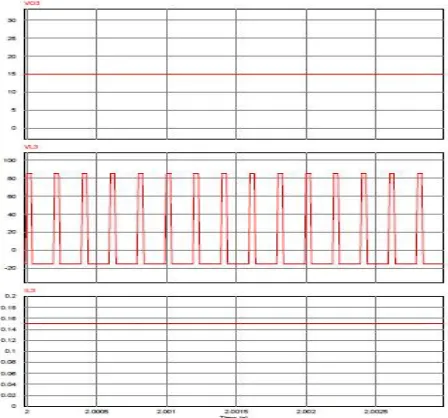Viewport: 448px width, 418px height.
Task: Click the 0.06 tick label on IL3 axis
Action: pyautogui.click(x=9, y=373)
